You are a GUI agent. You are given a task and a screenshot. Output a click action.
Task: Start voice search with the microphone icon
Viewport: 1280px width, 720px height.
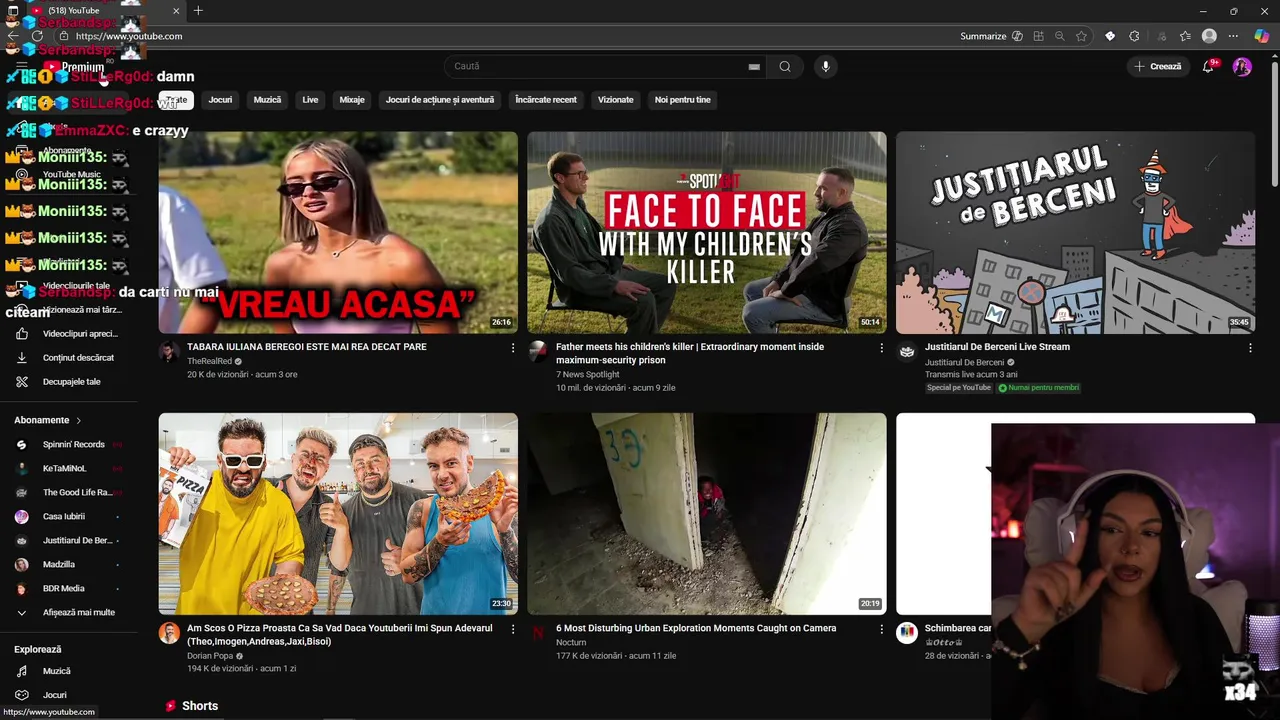pos(825,67)
